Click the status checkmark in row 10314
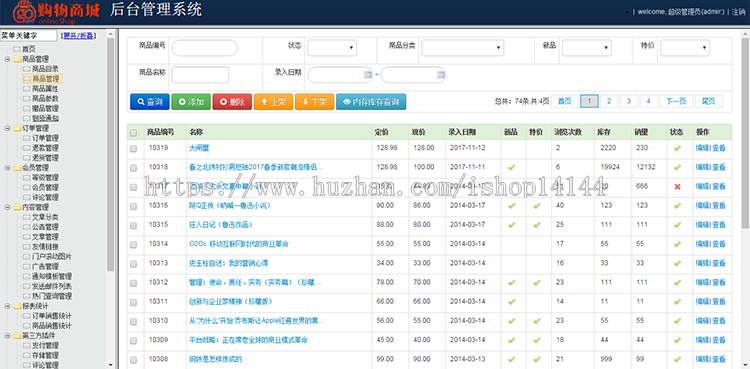Viewport: 750px width, 369px height. click(x=677, y=244)
